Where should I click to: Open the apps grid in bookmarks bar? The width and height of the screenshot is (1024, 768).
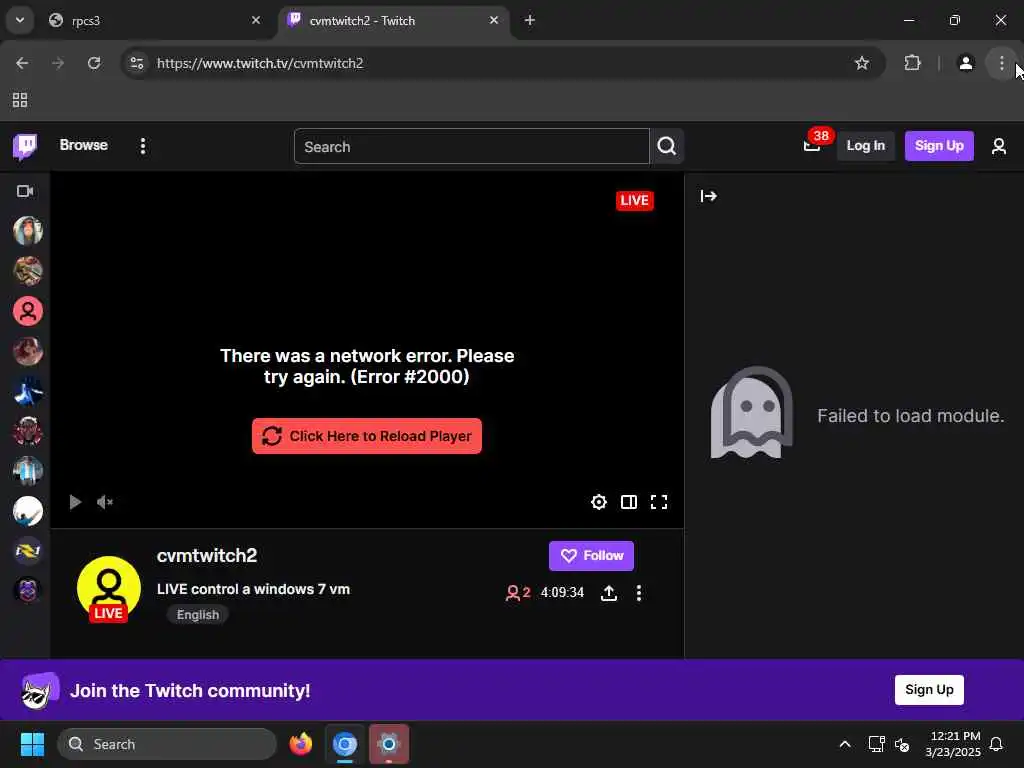click(x=20, y=100)
